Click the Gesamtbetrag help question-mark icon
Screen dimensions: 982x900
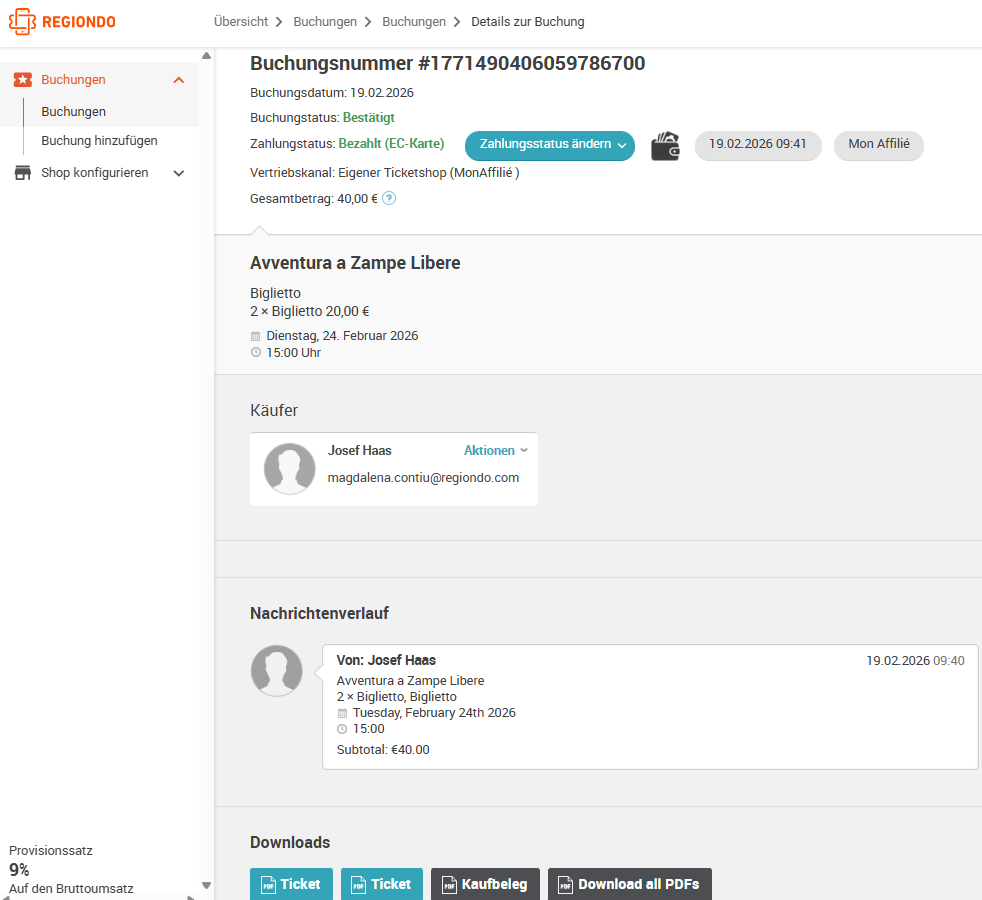click(x=389, y=199)
